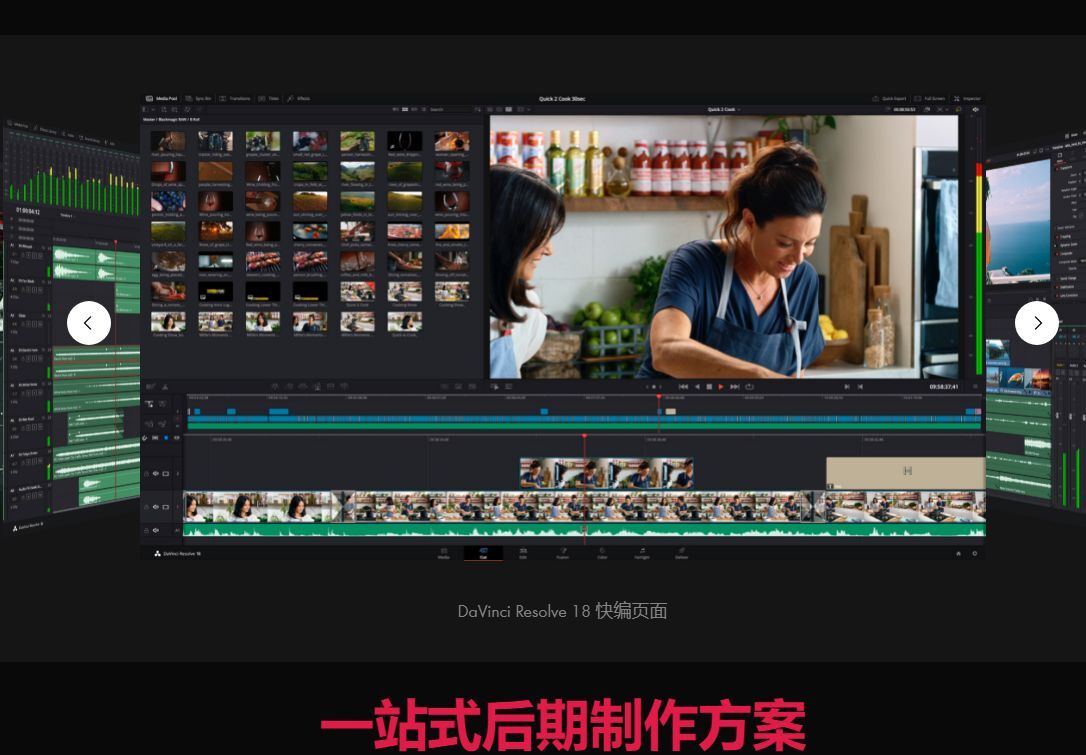Disable video on the upper video track
The width and height of the screenshot is (1086, 755).
(166, 474)
